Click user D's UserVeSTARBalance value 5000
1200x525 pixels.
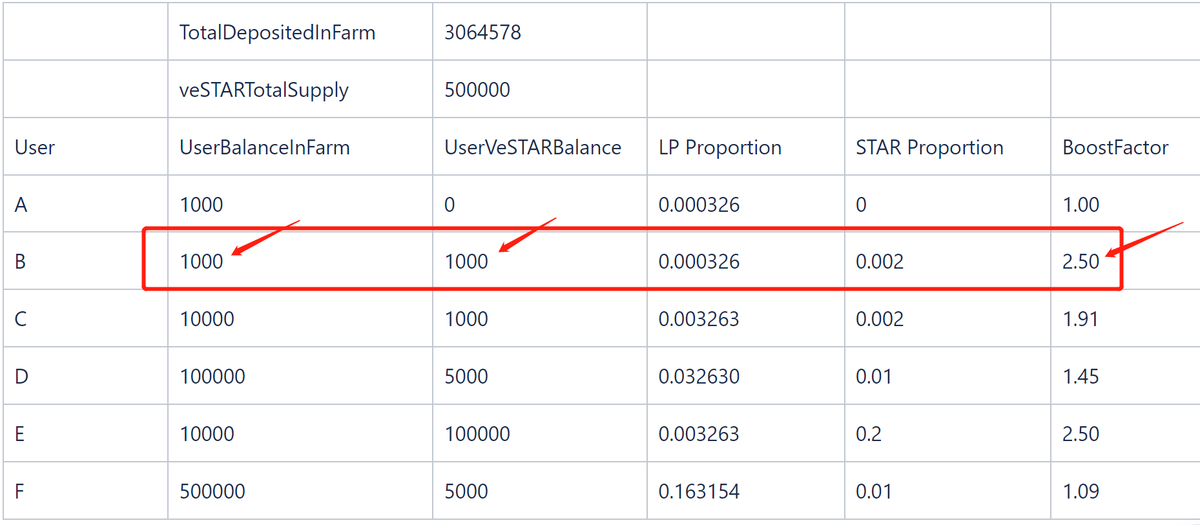(466, 376)
